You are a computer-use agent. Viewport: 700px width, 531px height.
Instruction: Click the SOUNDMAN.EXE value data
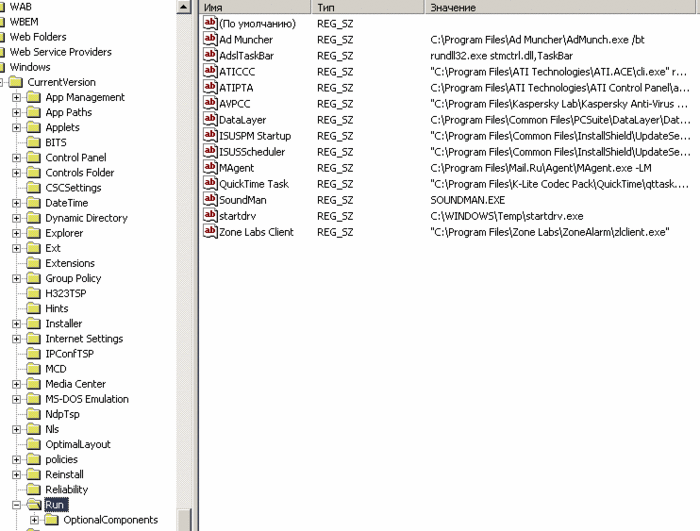[x=467, y=200]
